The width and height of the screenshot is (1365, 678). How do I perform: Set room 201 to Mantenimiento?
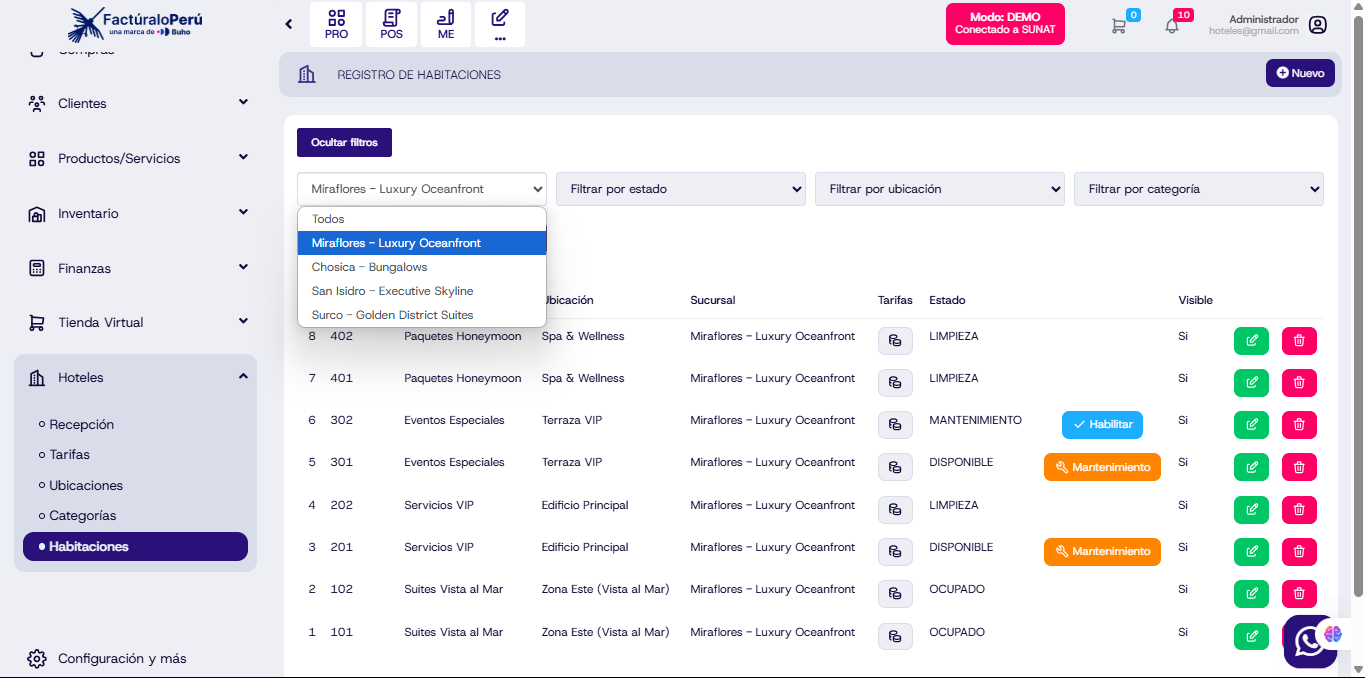pos(1101,552)
